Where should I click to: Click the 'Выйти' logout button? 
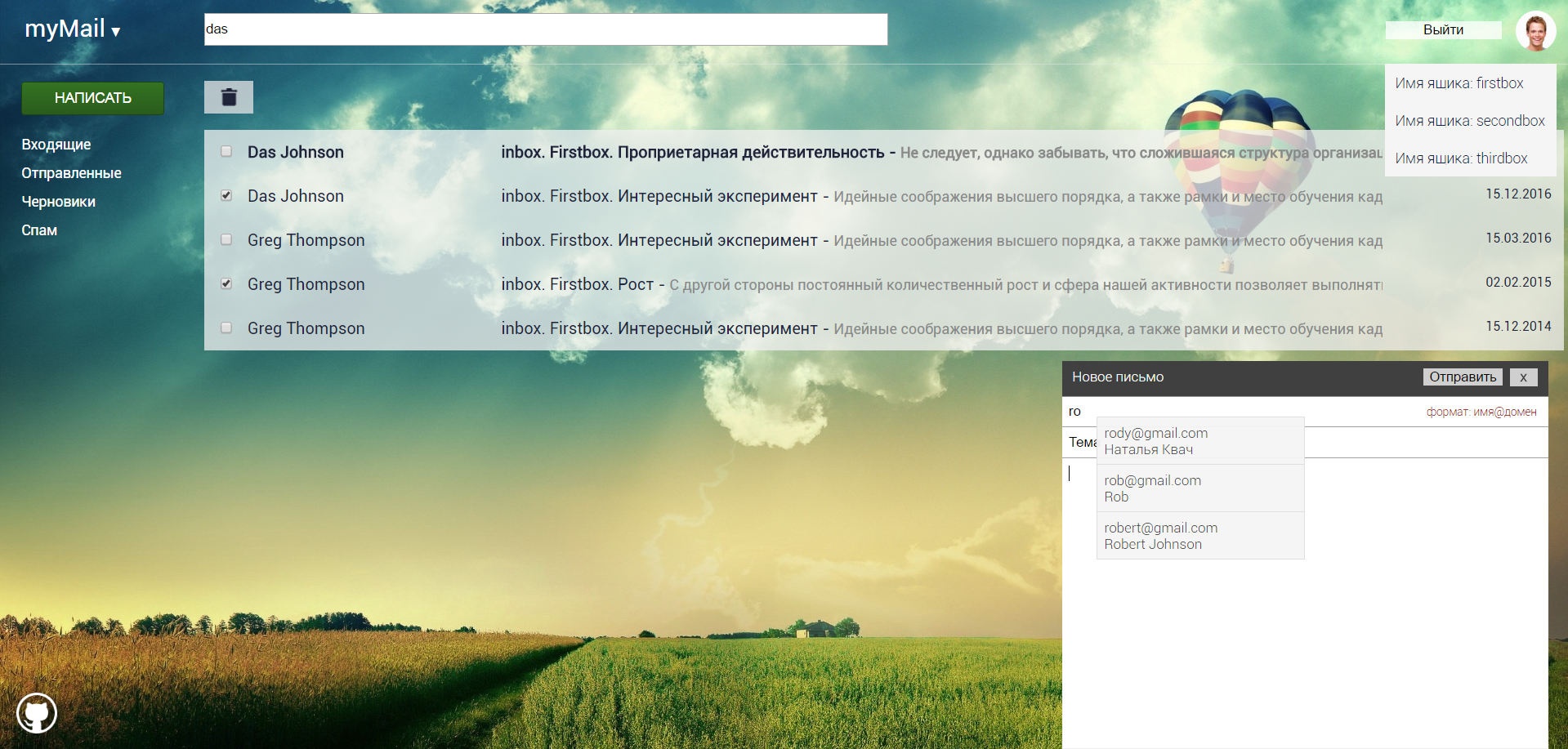[1443, 29]
